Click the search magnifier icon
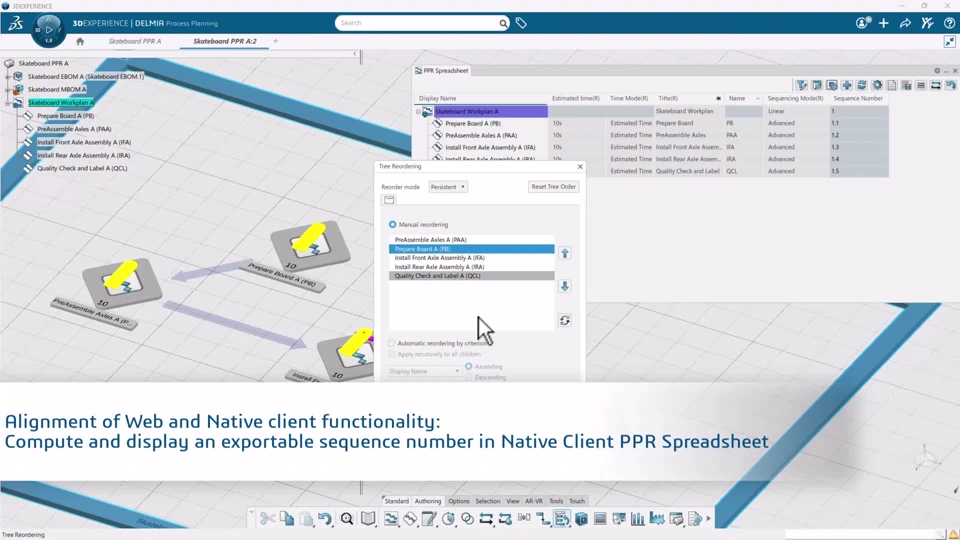The height and width of the screenshot is (540, 960). click(503, 23)
